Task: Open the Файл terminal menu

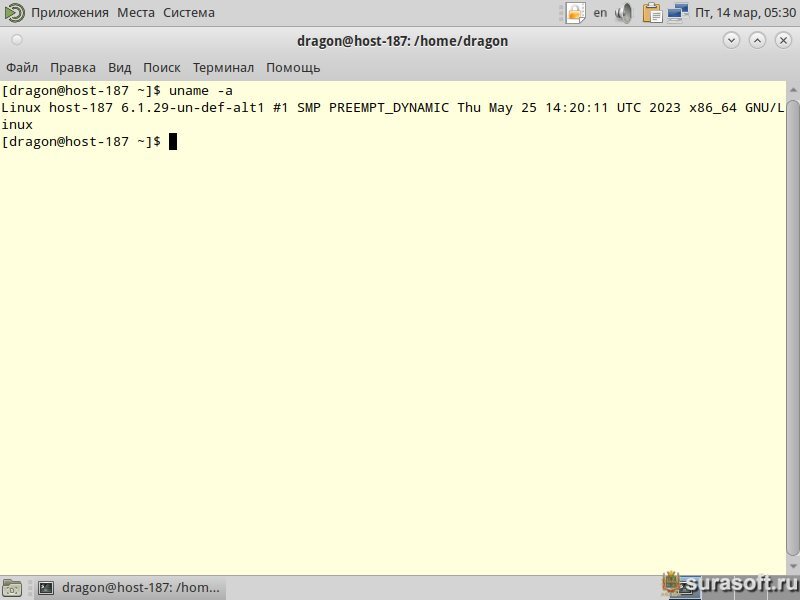Action: click(x=22, y=67)
